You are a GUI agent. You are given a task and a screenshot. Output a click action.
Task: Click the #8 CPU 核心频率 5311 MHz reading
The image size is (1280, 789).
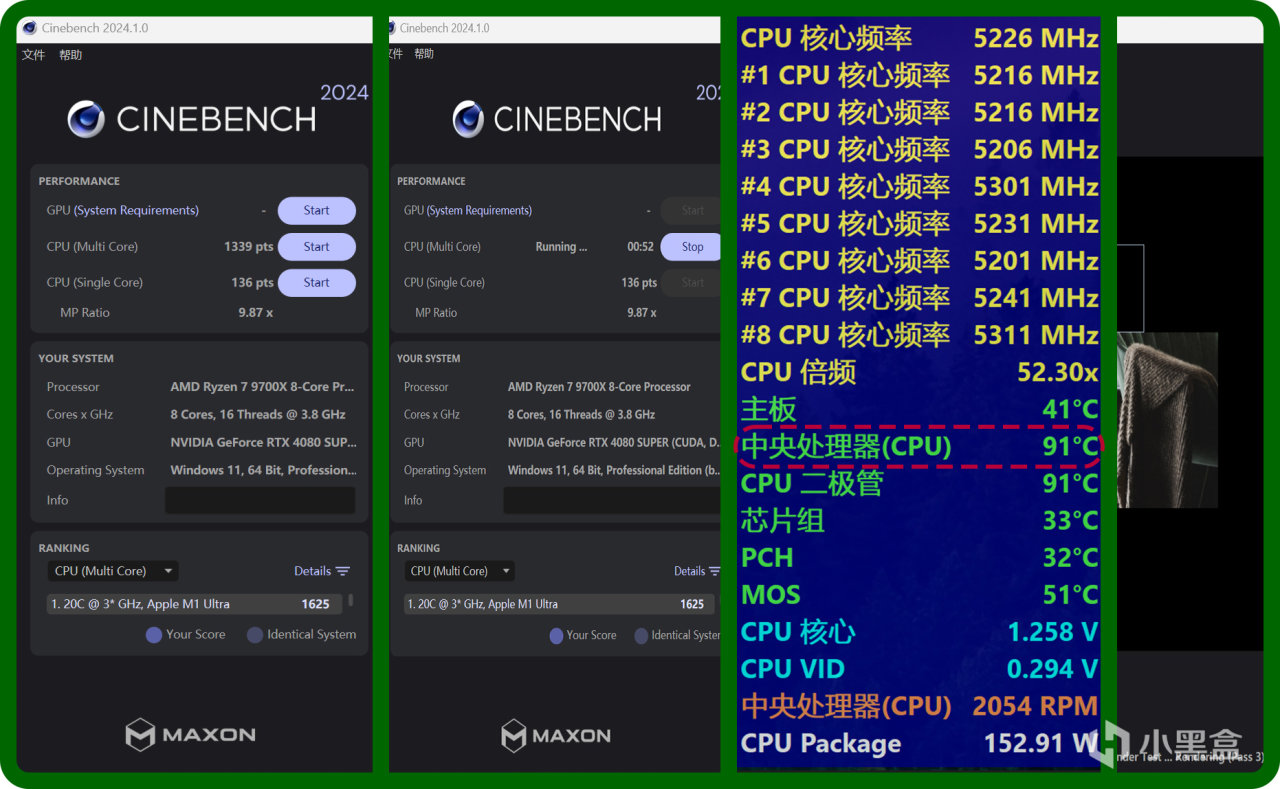[919, 334]
